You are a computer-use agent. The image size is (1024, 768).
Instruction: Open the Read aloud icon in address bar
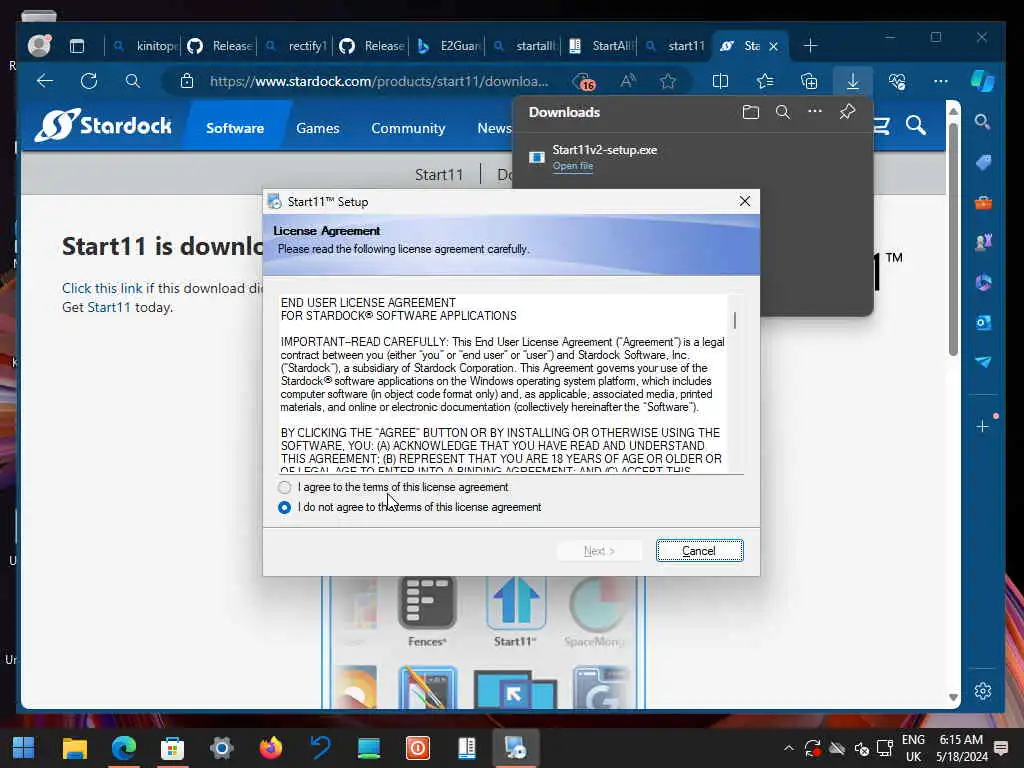click(x=628, y=81)
